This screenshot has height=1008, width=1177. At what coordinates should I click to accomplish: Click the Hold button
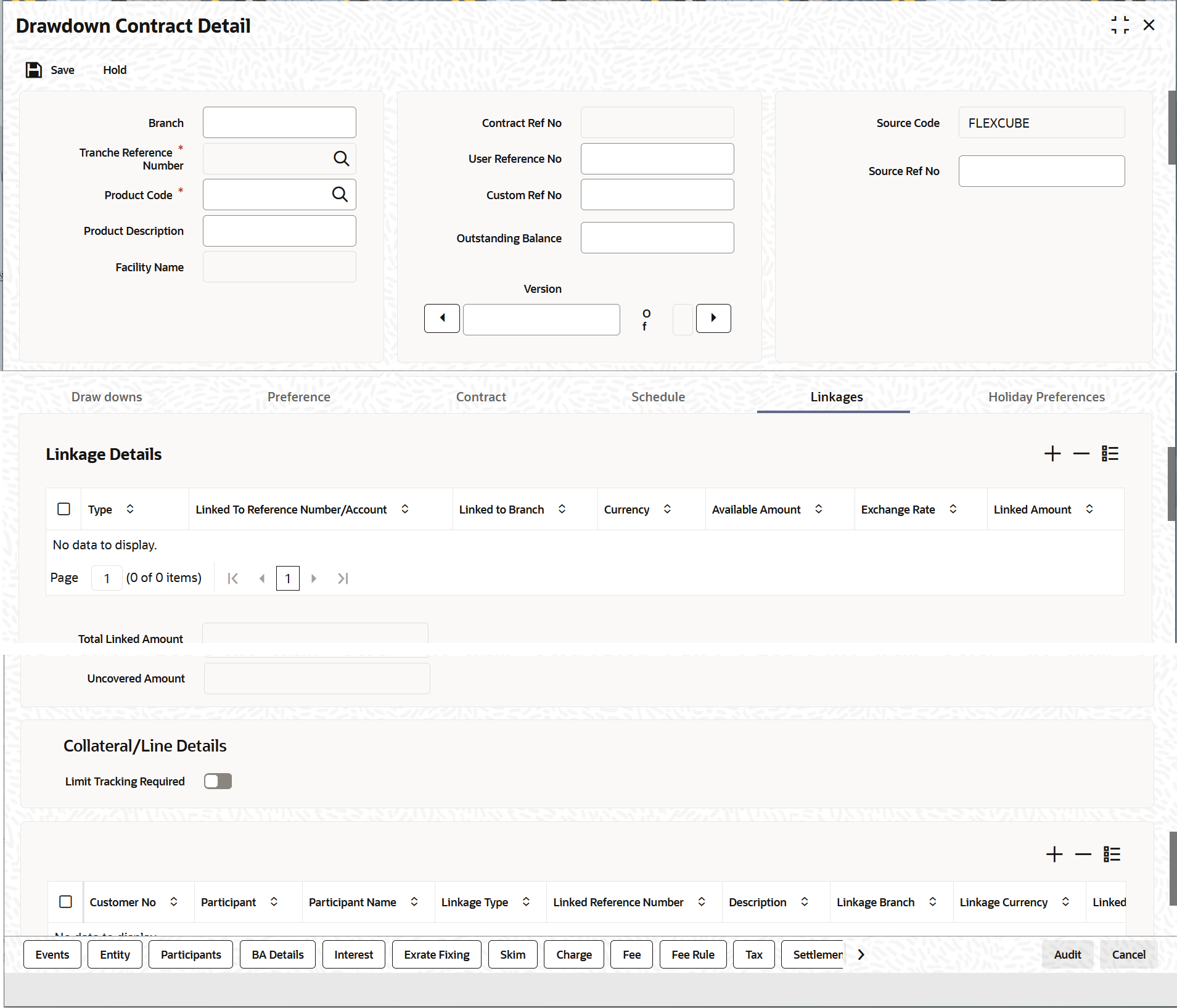pos(115,70)
